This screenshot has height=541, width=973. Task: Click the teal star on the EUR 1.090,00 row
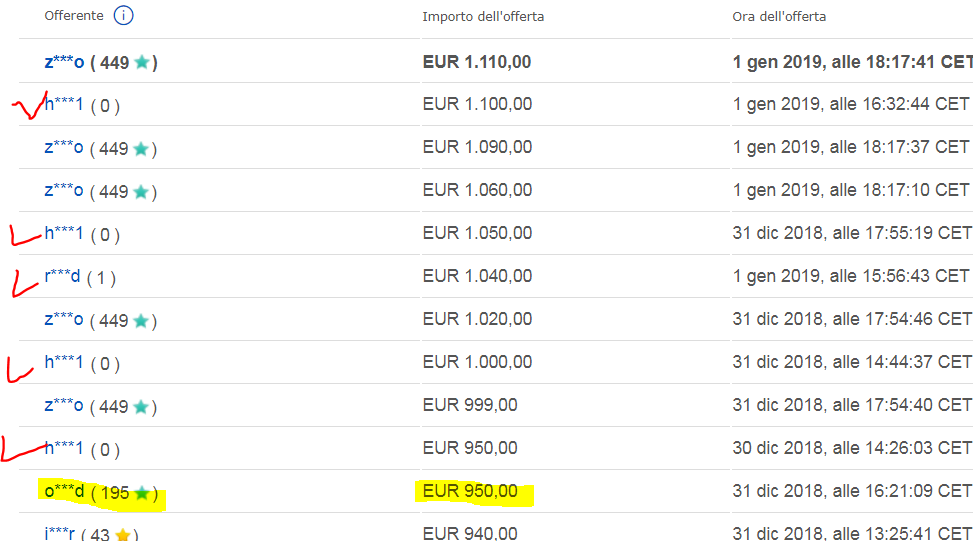[x=141, y=149]
